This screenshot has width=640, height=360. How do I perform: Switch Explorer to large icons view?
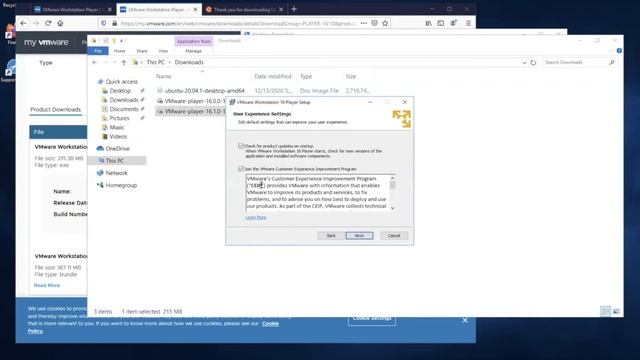616,311
